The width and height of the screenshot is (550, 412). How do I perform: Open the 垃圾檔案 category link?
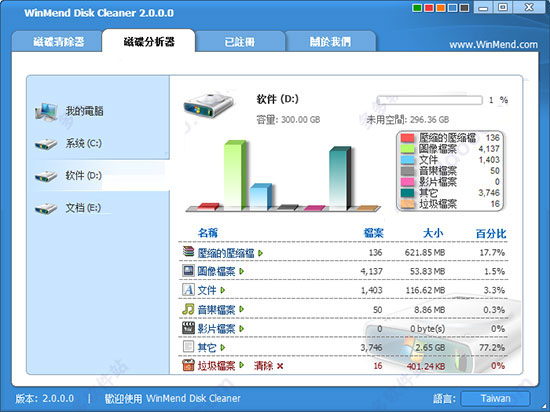click(216, 366)
